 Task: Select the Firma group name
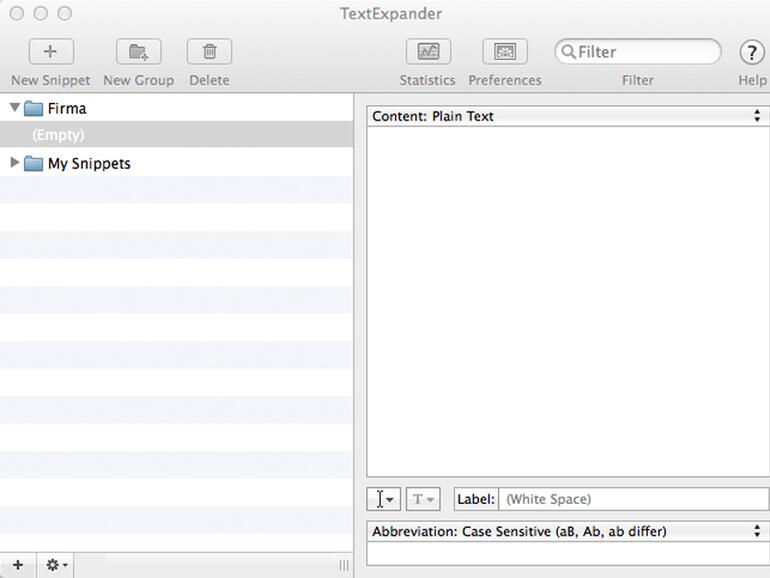click(x=67, y=109)
